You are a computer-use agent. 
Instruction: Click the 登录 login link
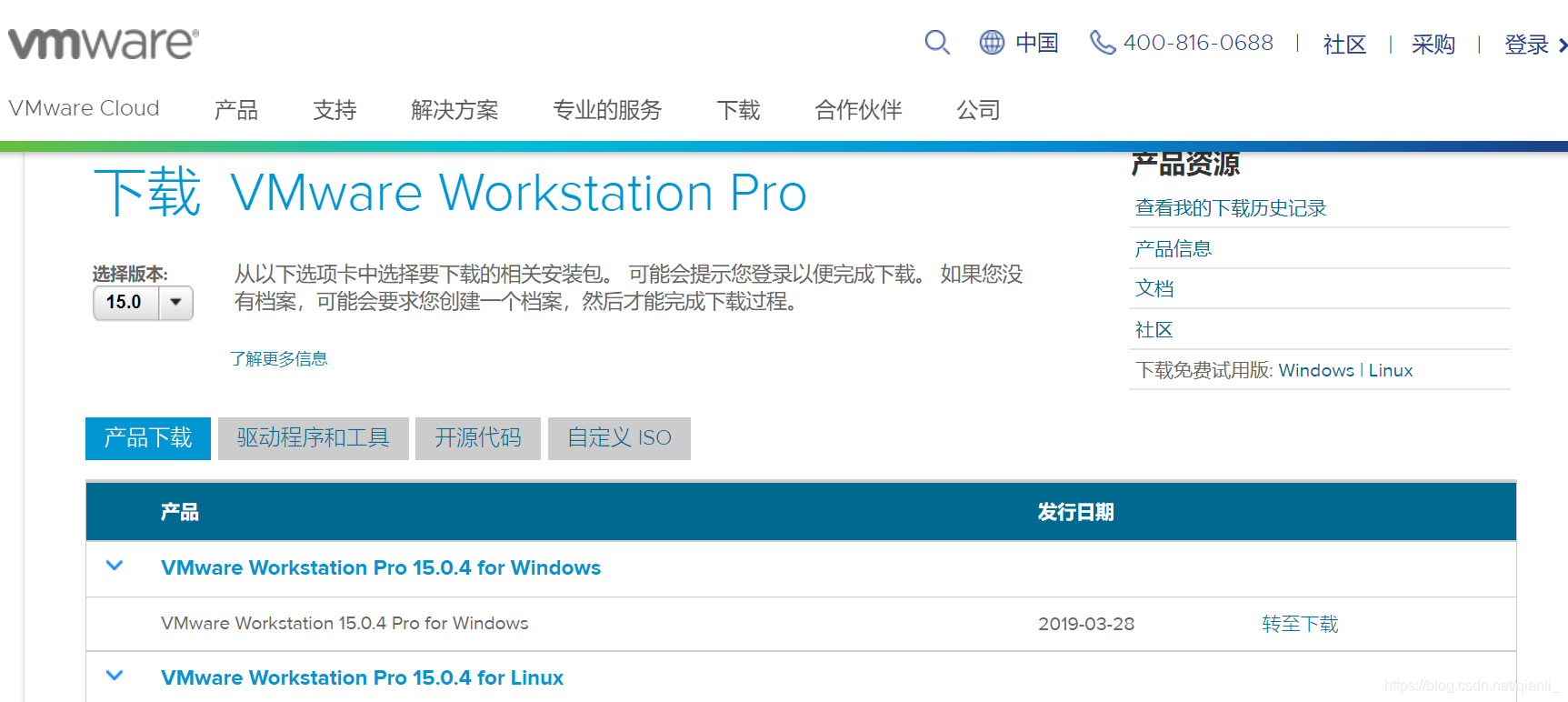1526,45
